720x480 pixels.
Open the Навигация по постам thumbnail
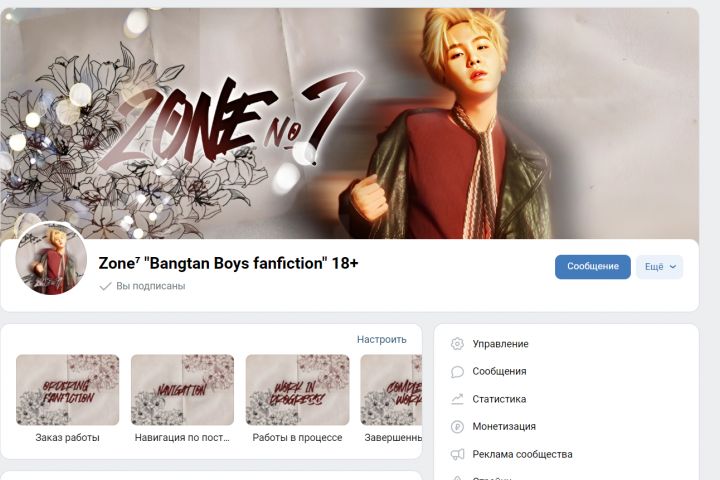tap(182, 390)
